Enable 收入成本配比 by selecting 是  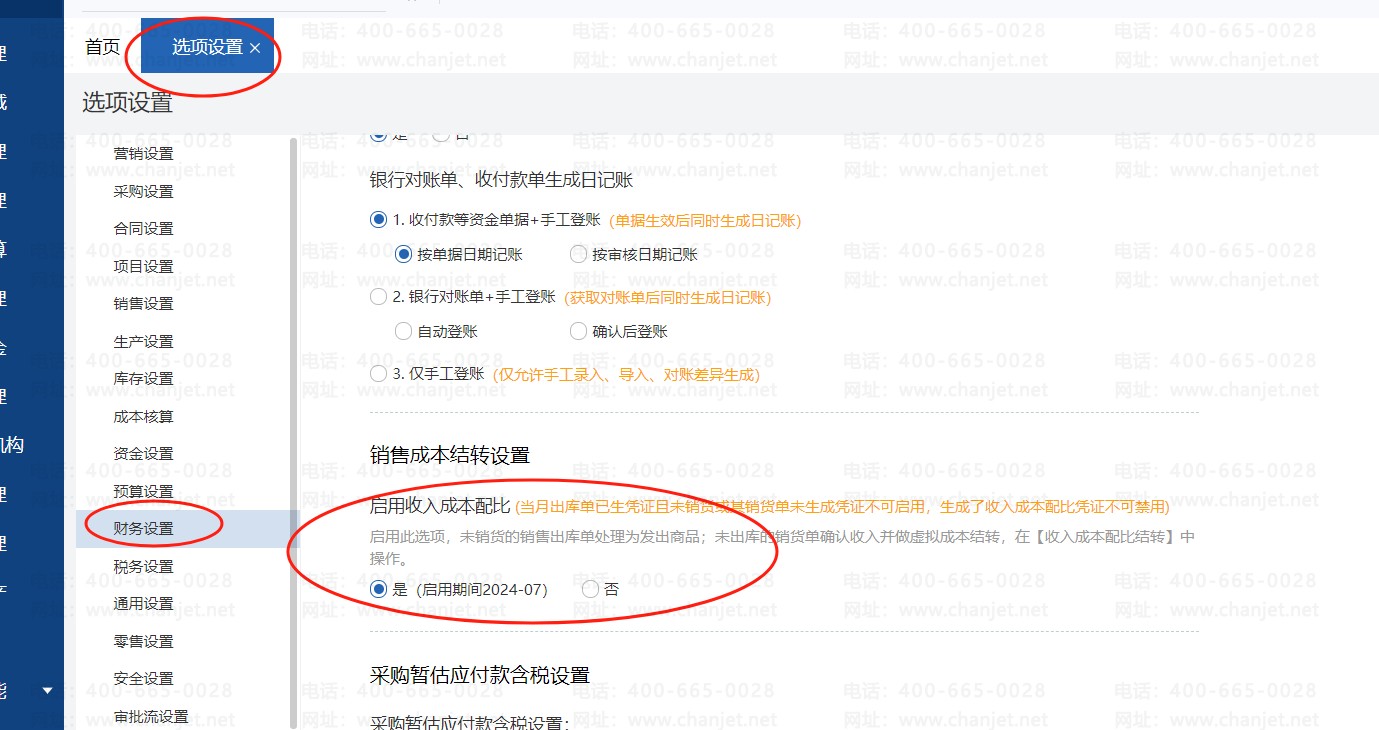pos(378,589)
